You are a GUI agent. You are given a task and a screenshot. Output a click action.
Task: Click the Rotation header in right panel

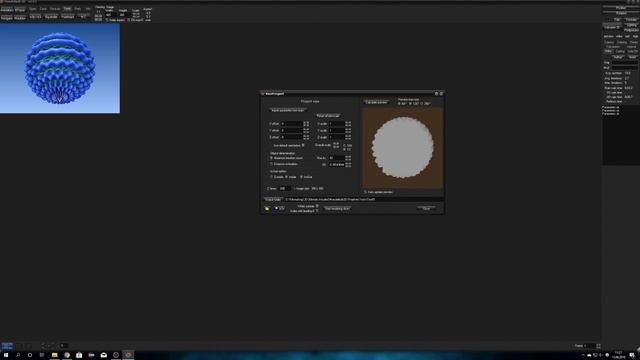click(621, 13)
